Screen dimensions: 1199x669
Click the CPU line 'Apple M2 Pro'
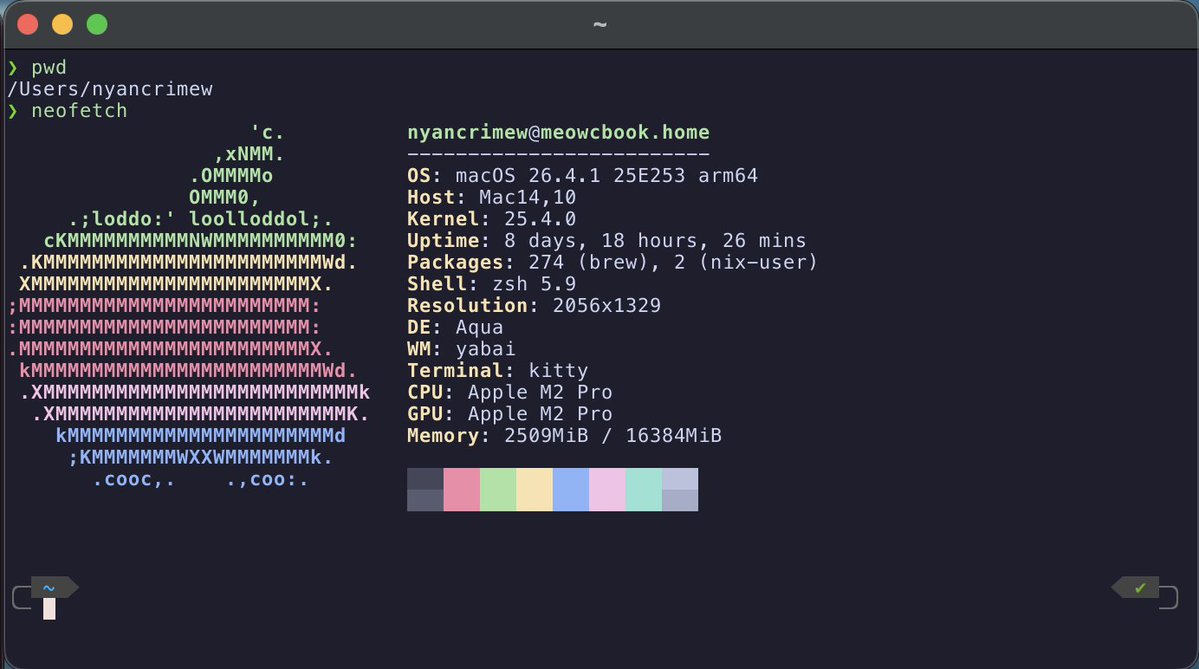tap(540, 392)
